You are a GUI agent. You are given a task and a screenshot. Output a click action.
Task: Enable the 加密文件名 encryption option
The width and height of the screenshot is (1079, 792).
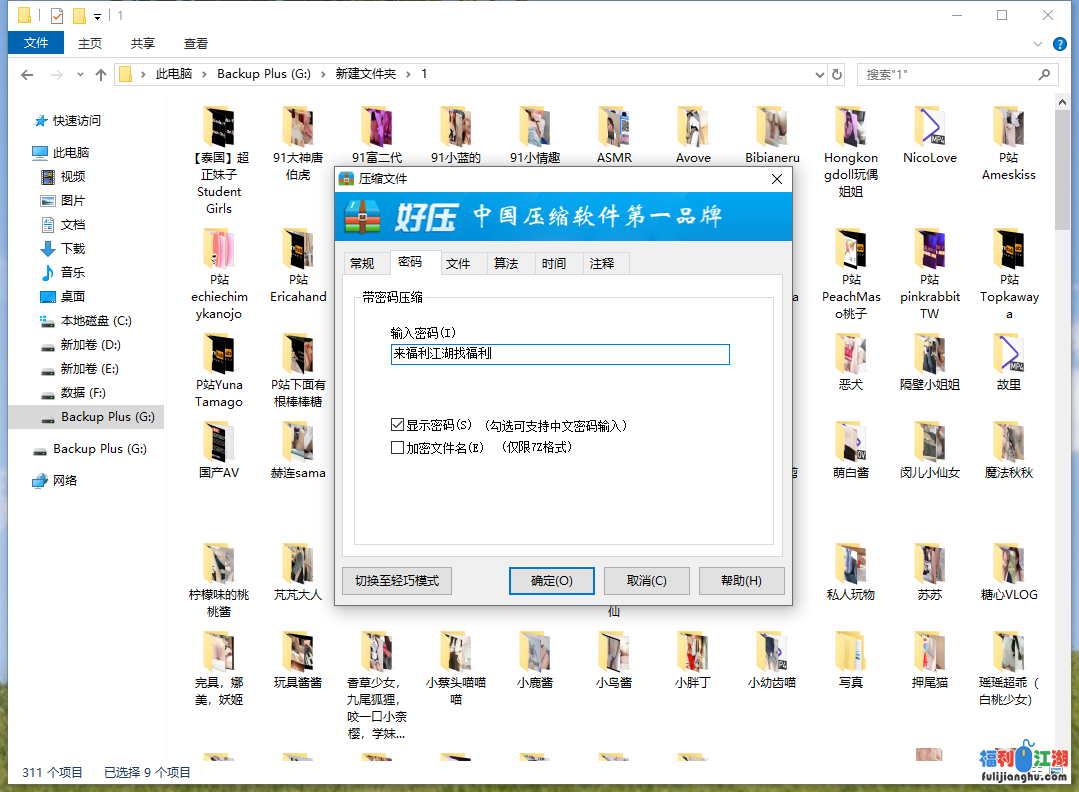(x=397, y=446)
